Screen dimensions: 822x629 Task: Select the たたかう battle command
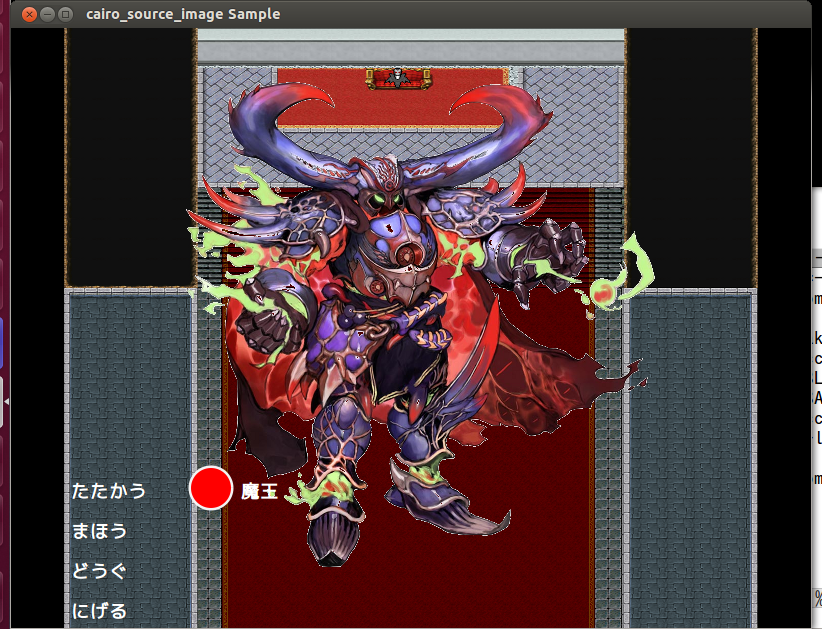[x=109, y=491]
